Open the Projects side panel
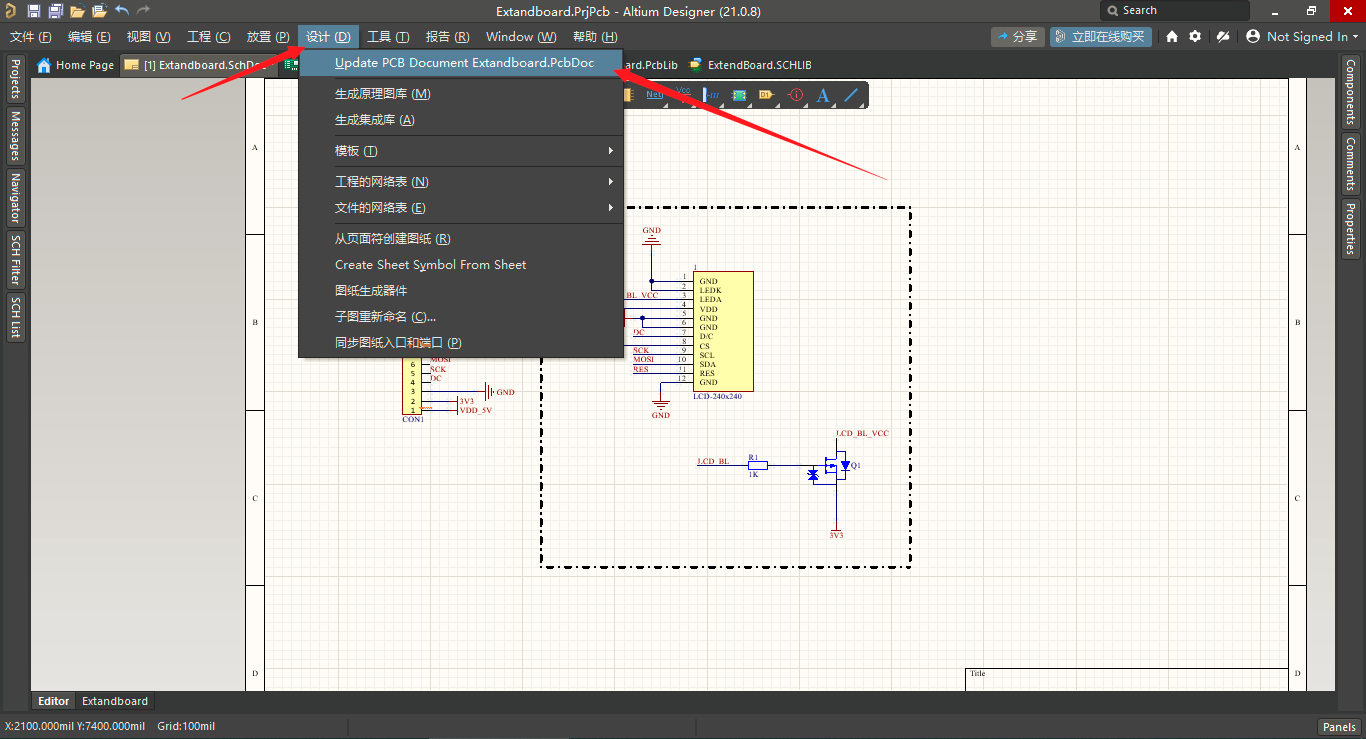Screen dimensions: 1366x739 click(x=15, y=79)
